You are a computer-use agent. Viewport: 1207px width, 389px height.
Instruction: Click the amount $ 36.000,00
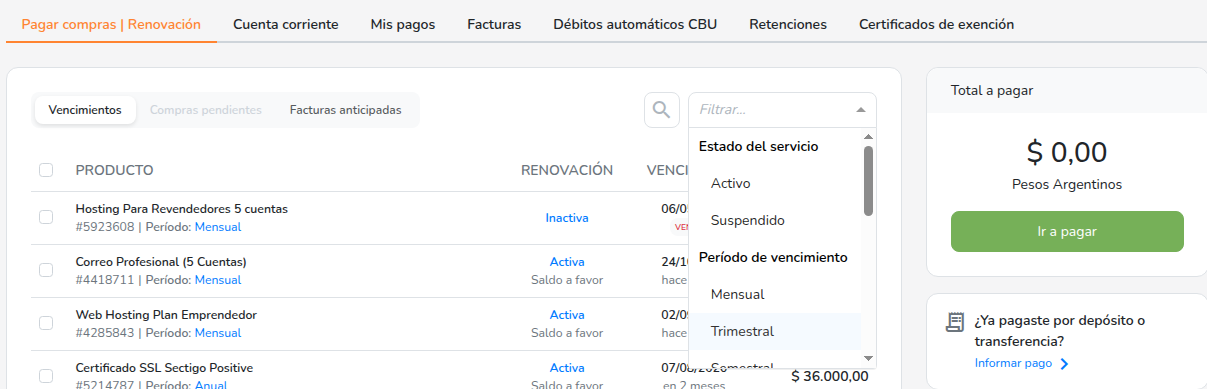point(830,376)
